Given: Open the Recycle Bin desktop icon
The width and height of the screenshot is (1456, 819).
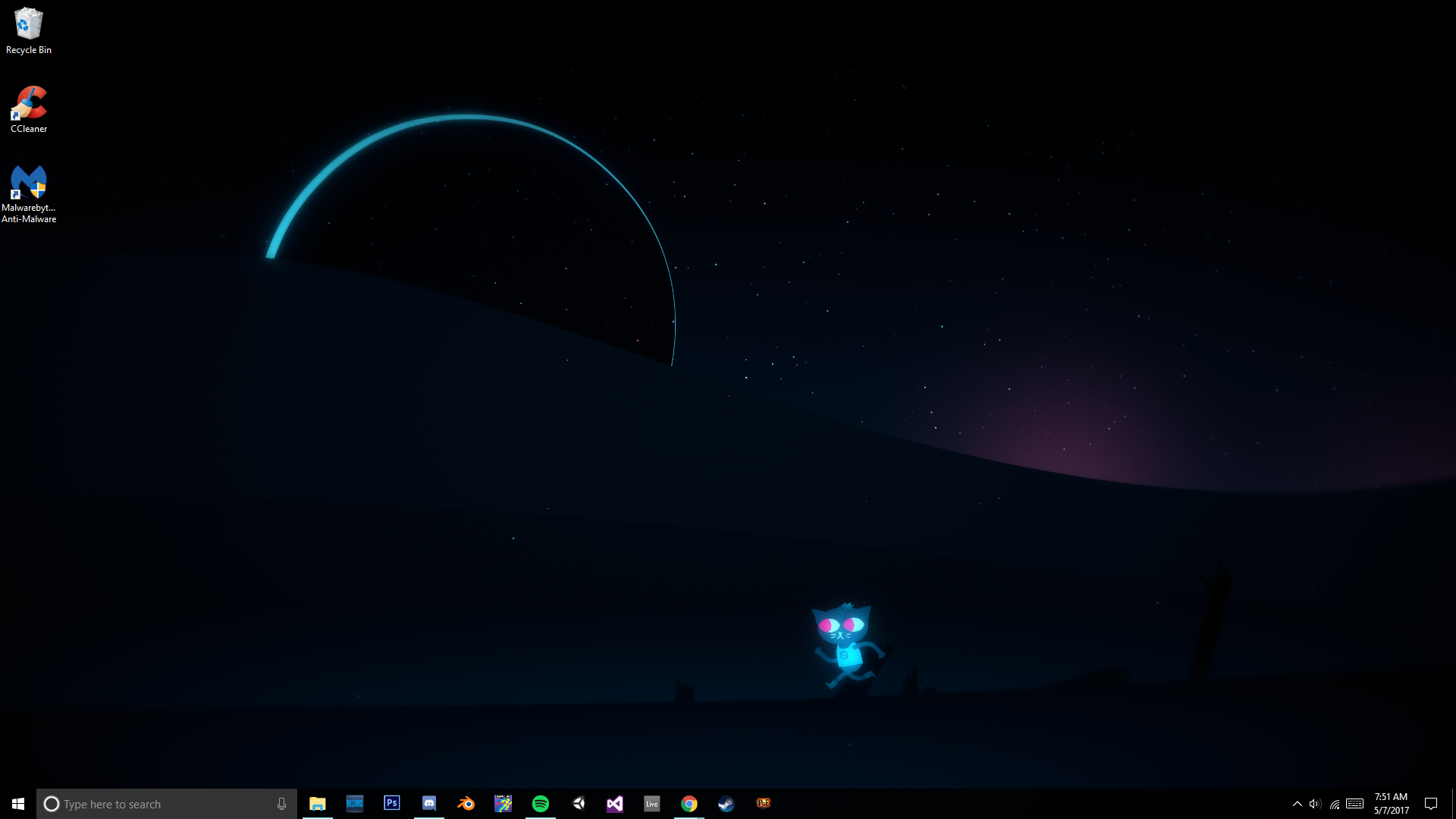Looking at the screenshot, I should click(x=28, y=30).
